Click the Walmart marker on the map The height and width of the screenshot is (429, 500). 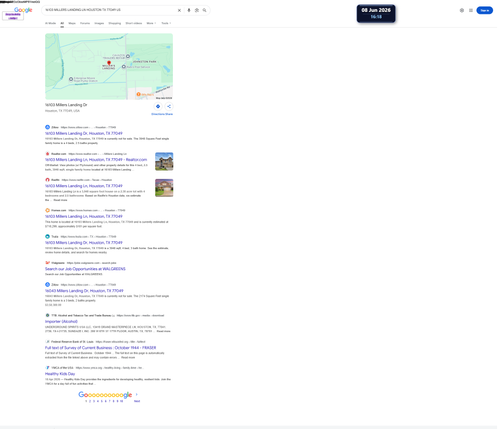coord(138,94)
